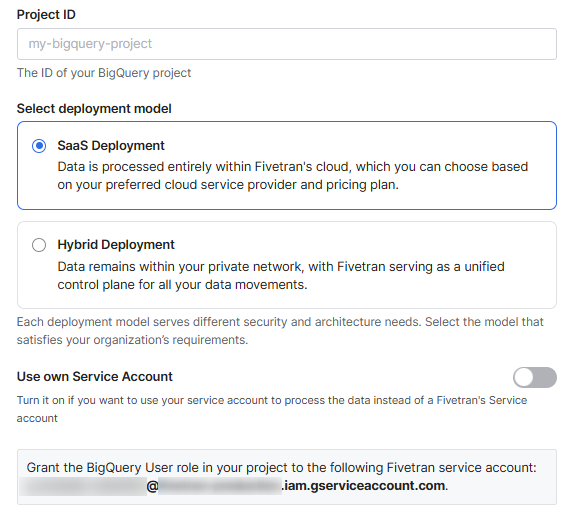Click the @ symbol in the service account

[153, 486]
